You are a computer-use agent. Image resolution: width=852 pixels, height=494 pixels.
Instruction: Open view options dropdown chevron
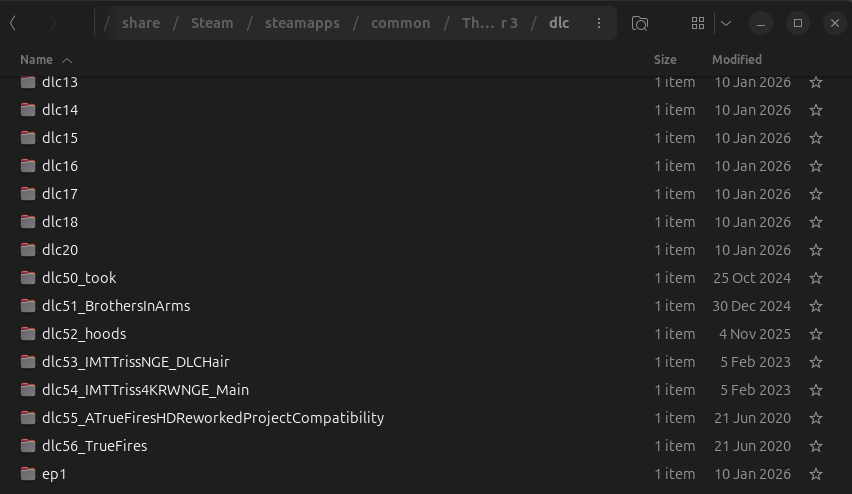tap(726, 23)
